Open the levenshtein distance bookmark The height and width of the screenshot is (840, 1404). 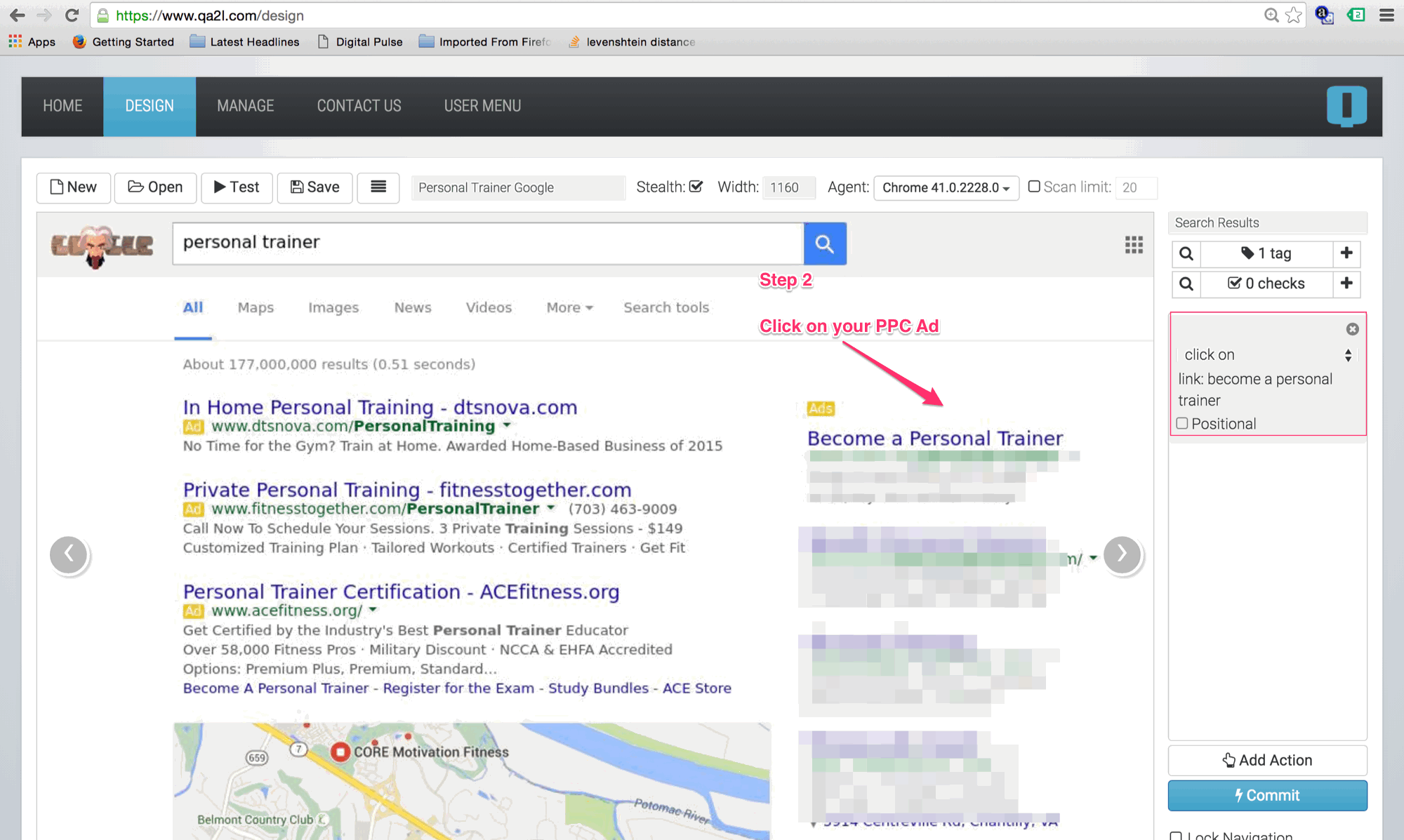pyautogui.click(x=633, y=41)
